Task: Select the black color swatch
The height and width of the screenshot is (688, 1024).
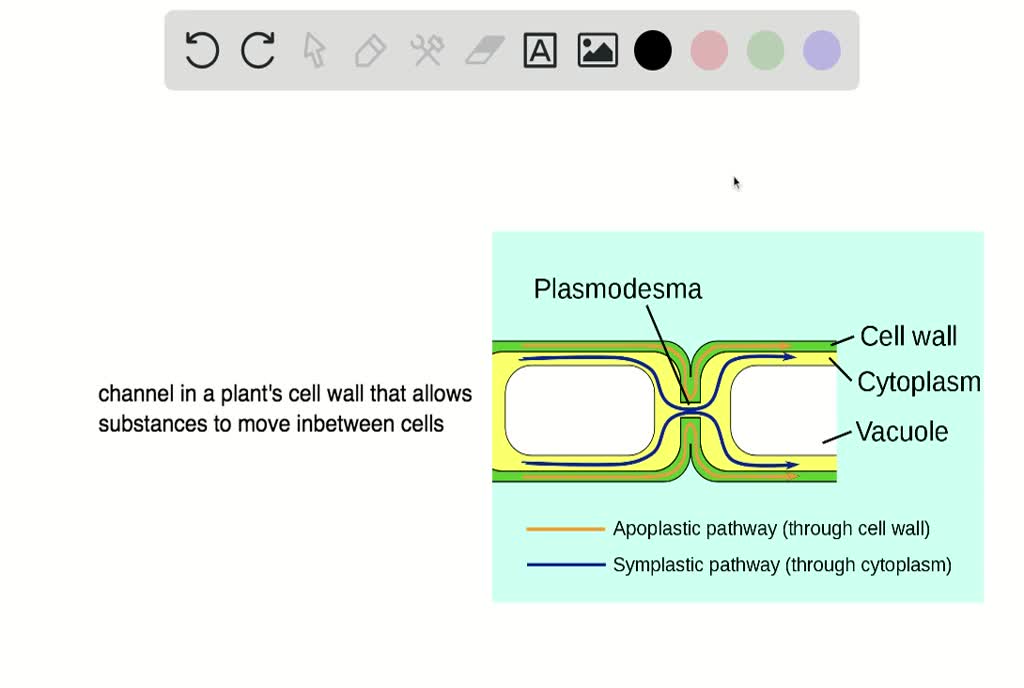Action: [652, 50]
